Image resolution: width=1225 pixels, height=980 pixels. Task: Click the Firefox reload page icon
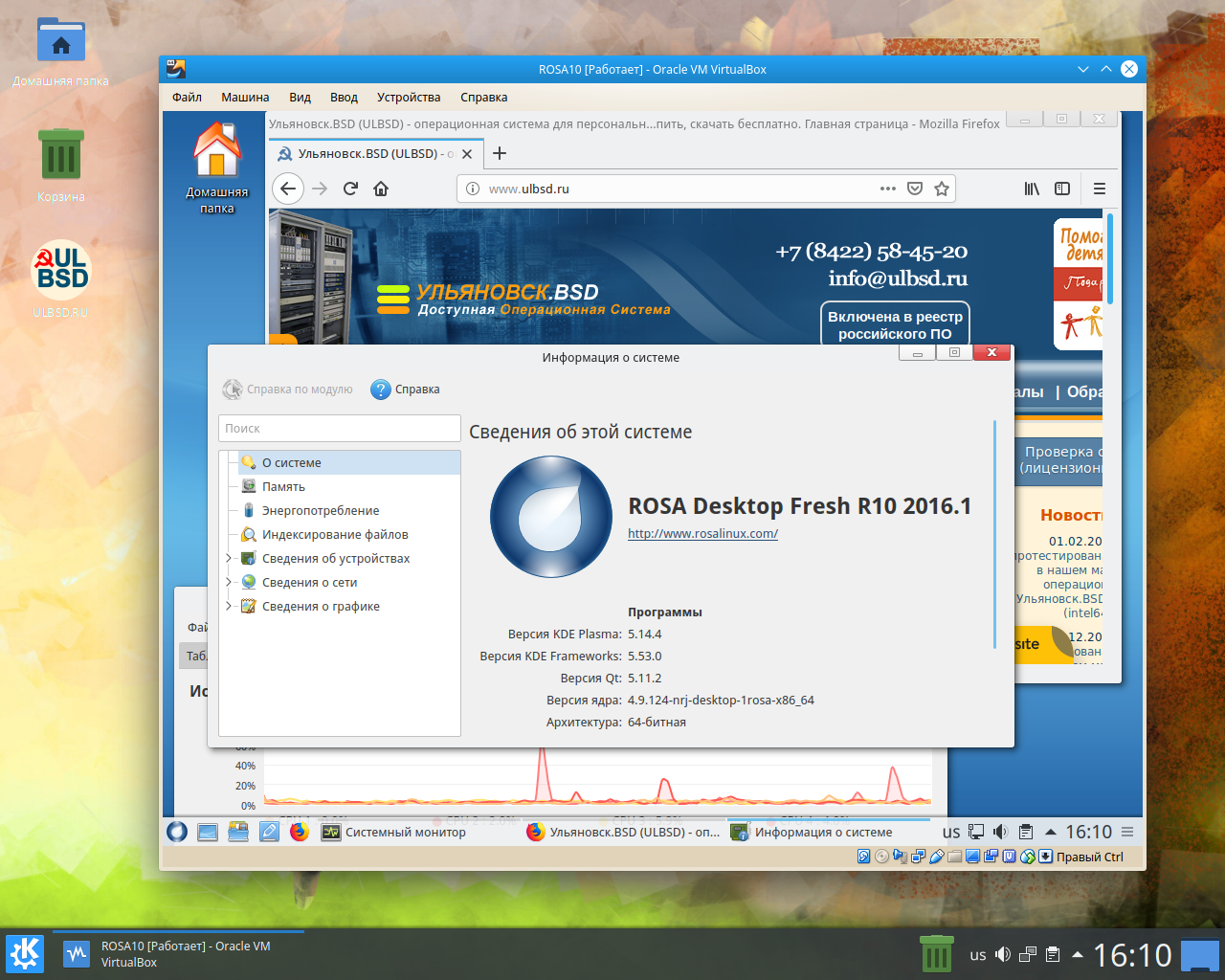(350, 189)
